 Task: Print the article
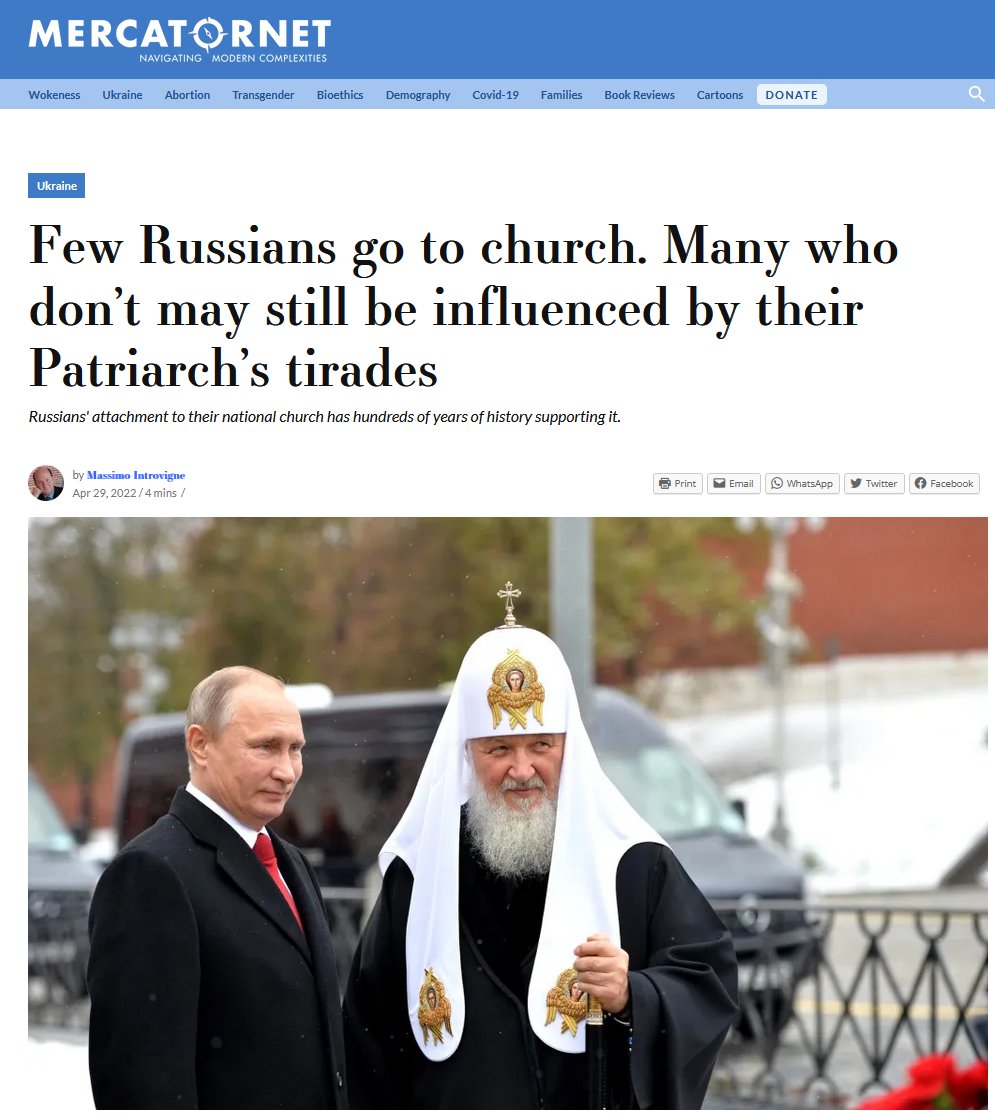(x=677, y=483)
